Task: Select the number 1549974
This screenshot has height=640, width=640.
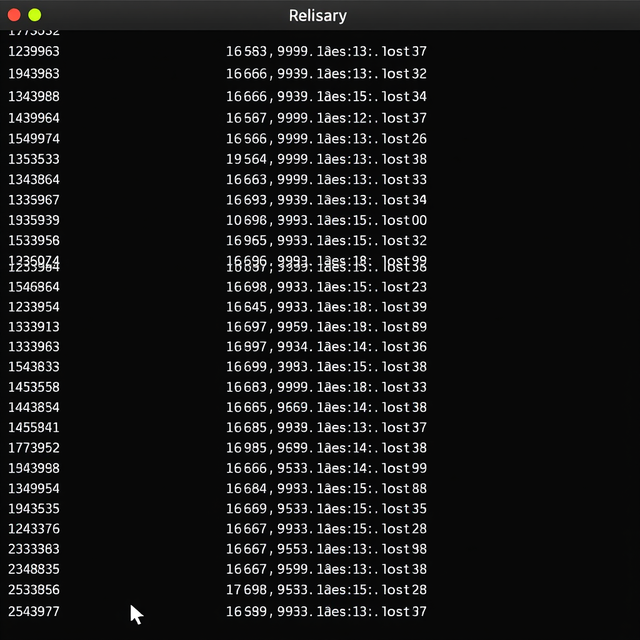Action: tap(34, 139)
